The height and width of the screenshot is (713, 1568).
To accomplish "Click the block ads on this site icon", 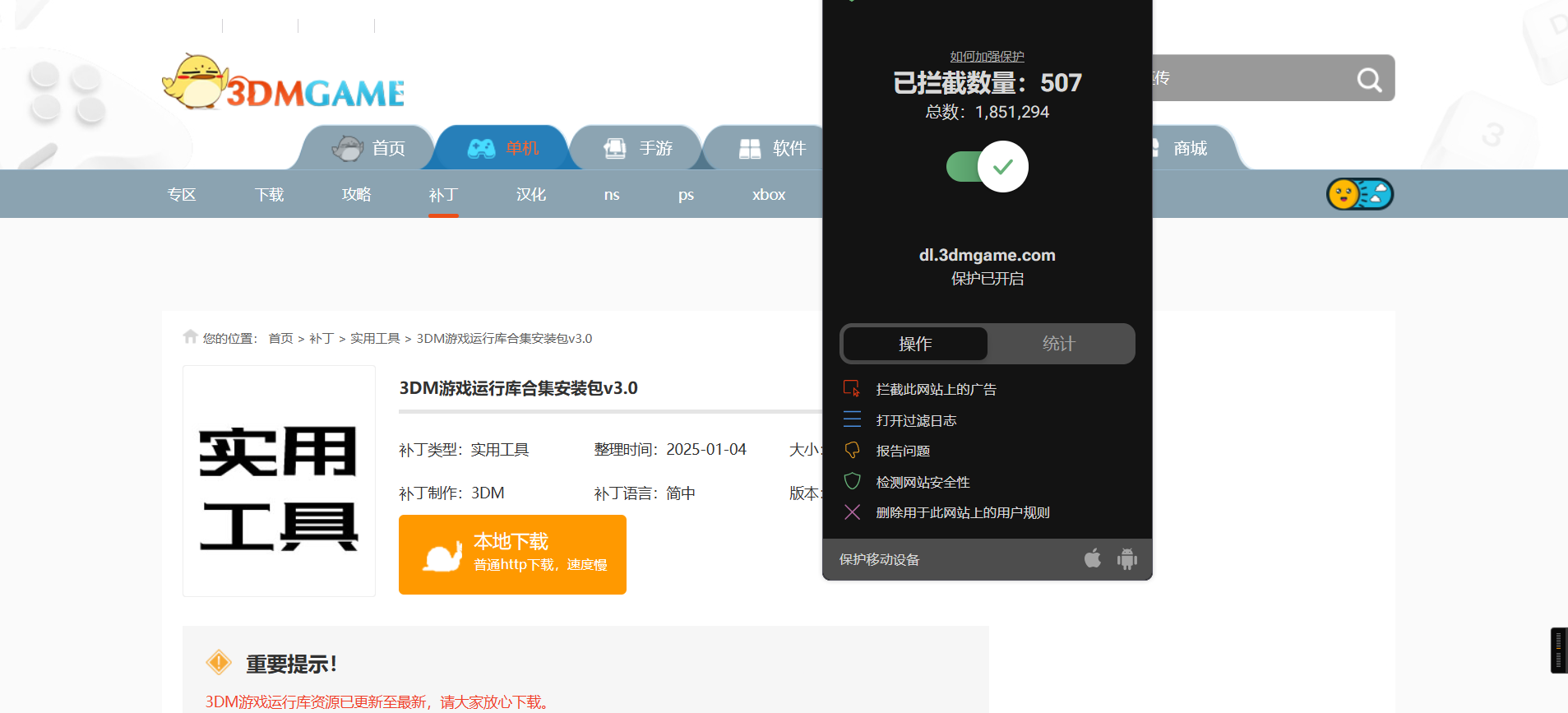I will pyautogui.click(x=852, y=389).
